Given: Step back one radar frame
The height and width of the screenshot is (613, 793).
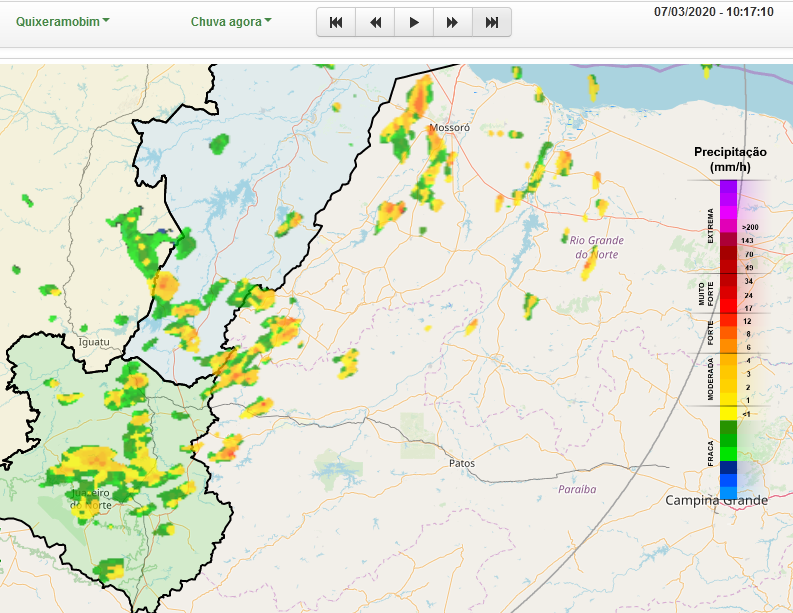Looking at the screenshot, I should (x=375, y=22).
